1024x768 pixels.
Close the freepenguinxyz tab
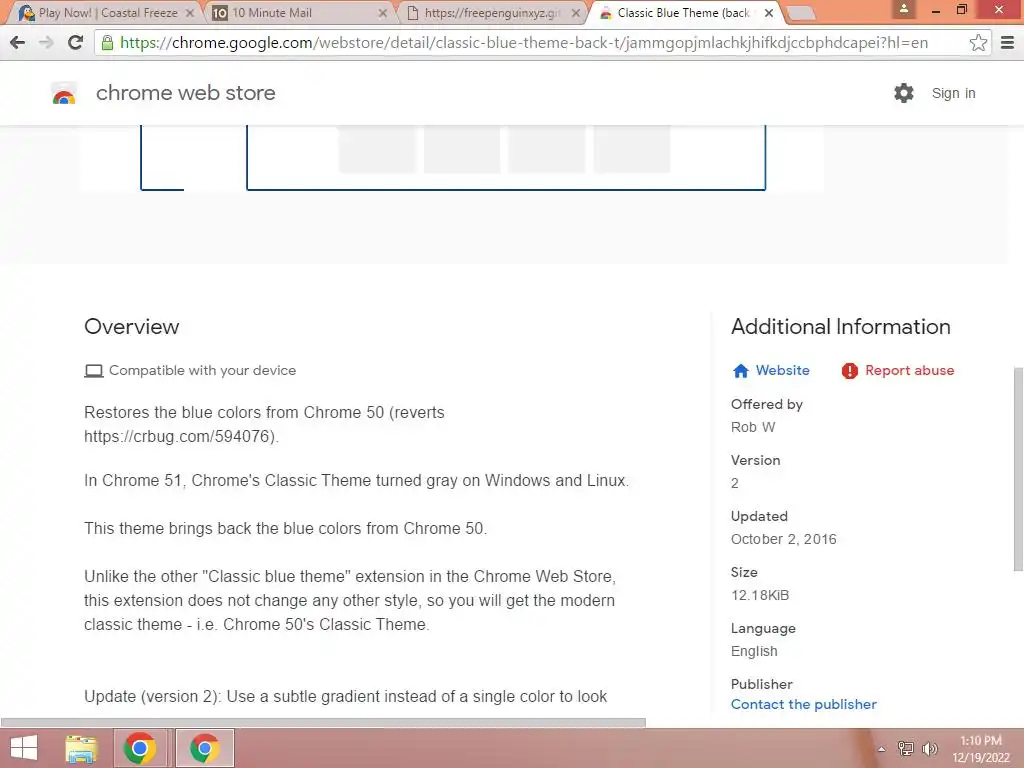point(575,13)
